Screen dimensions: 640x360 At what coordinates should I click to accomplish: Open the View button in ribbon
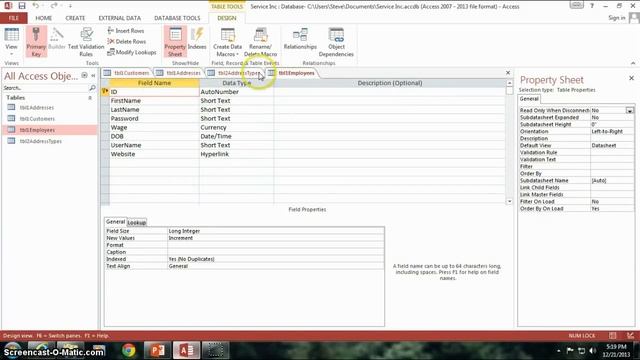[11, 42]
